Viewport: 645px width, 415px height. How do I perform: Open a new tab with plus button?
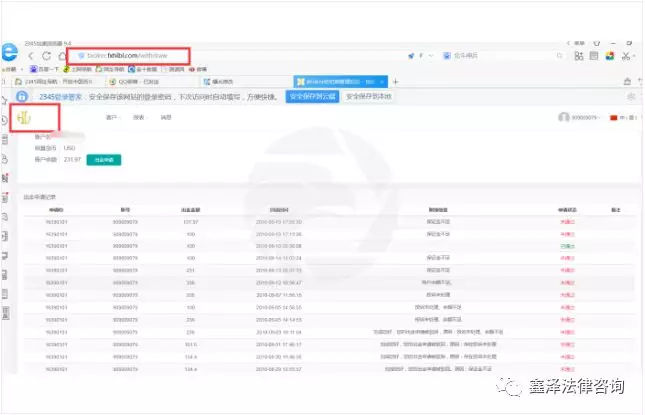[395, 81]
